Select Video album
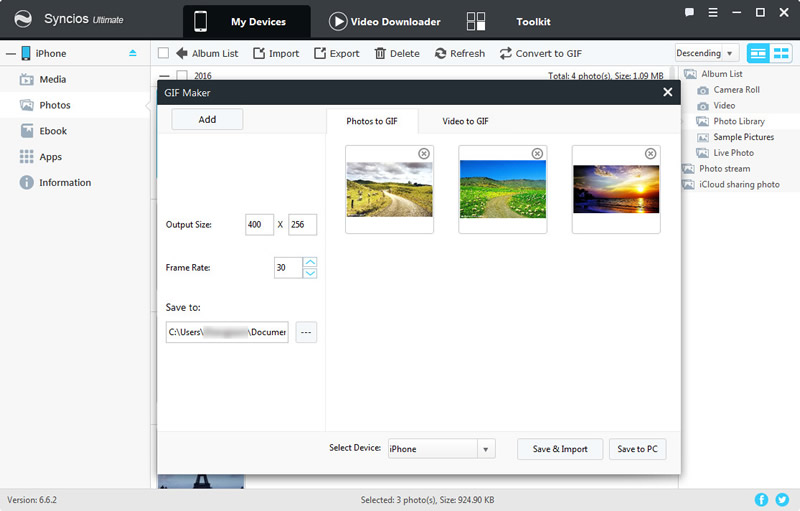Image resolution: width=800 pixels, height=511 pixels. 716,106
